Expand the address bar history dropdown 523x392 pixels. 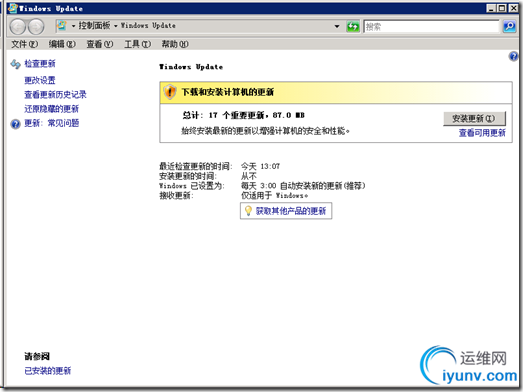click(x=337, y=26)
